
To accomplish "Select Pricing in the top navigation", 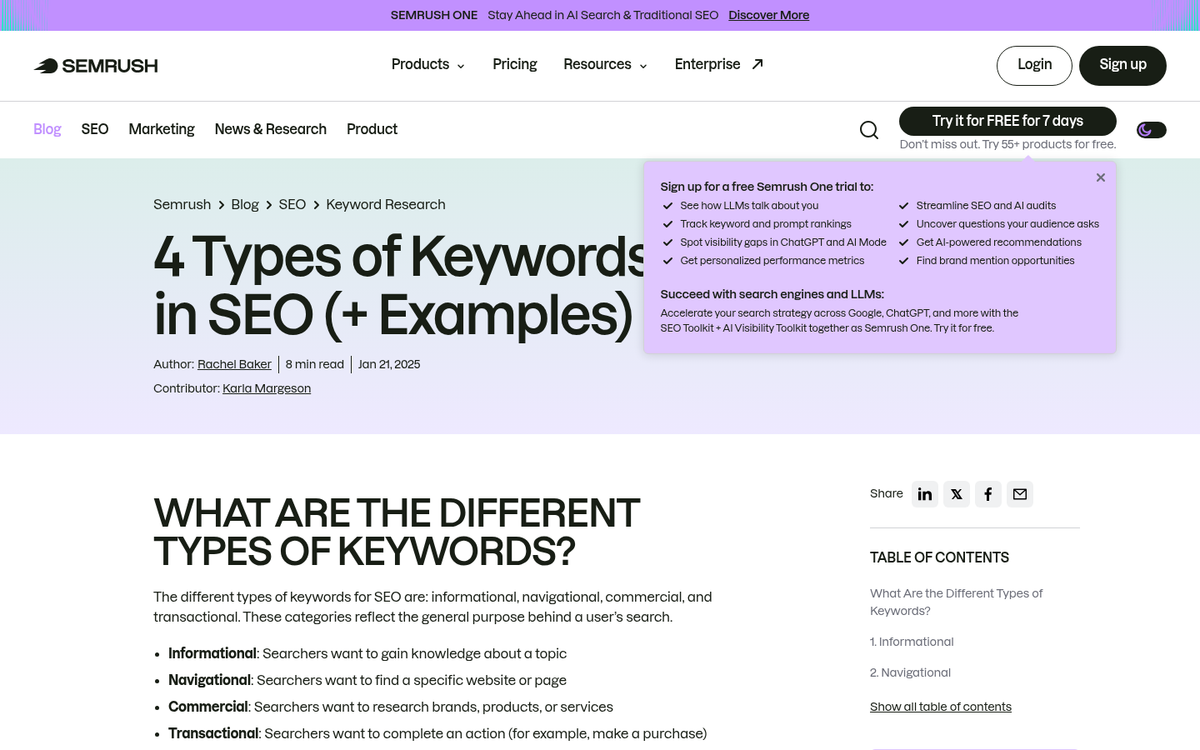I will coord(514,64).
